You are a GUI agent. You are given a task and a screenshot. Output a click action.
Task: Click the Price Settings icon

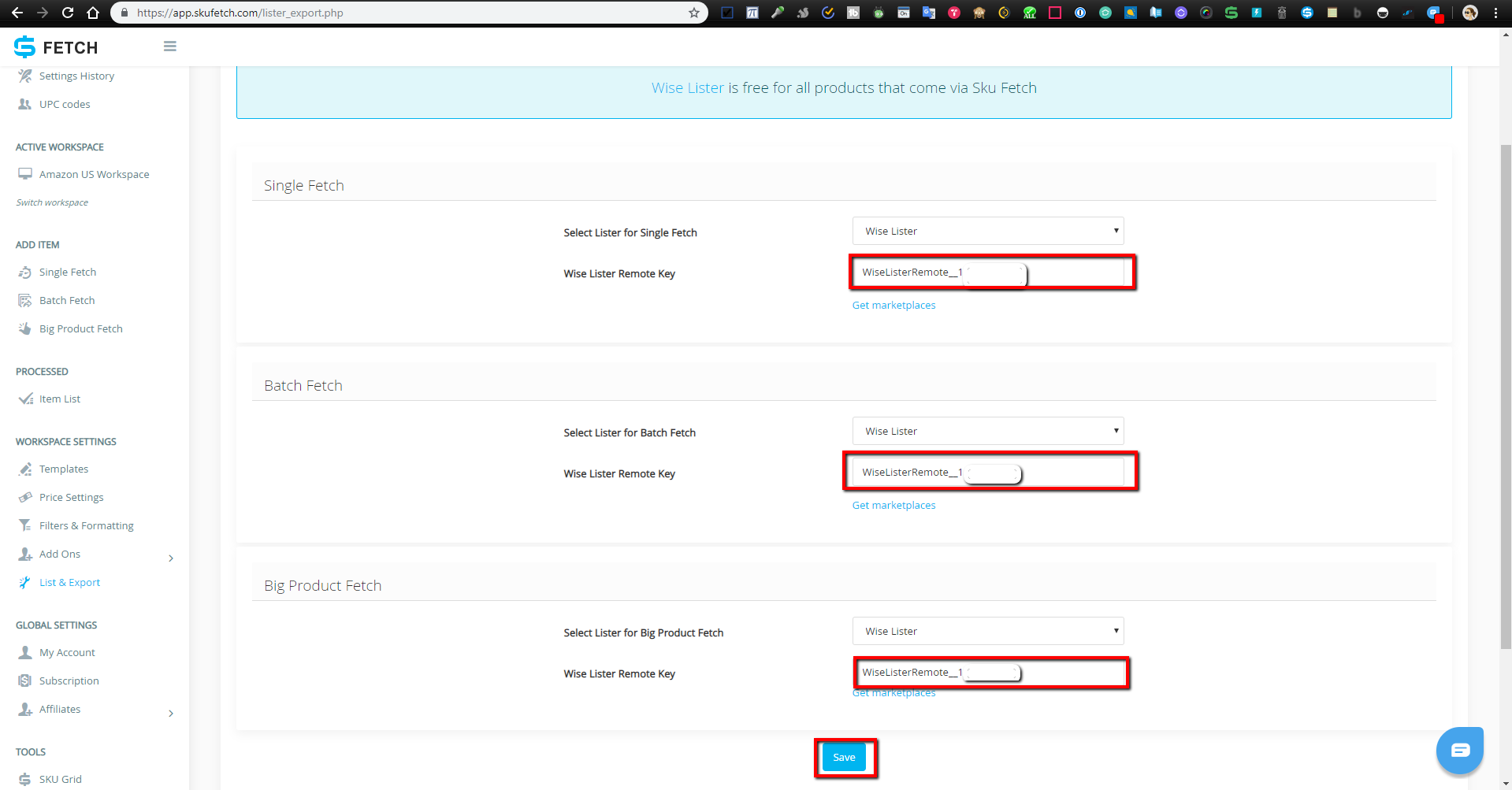pyautogui.click(x=25, y=497)
